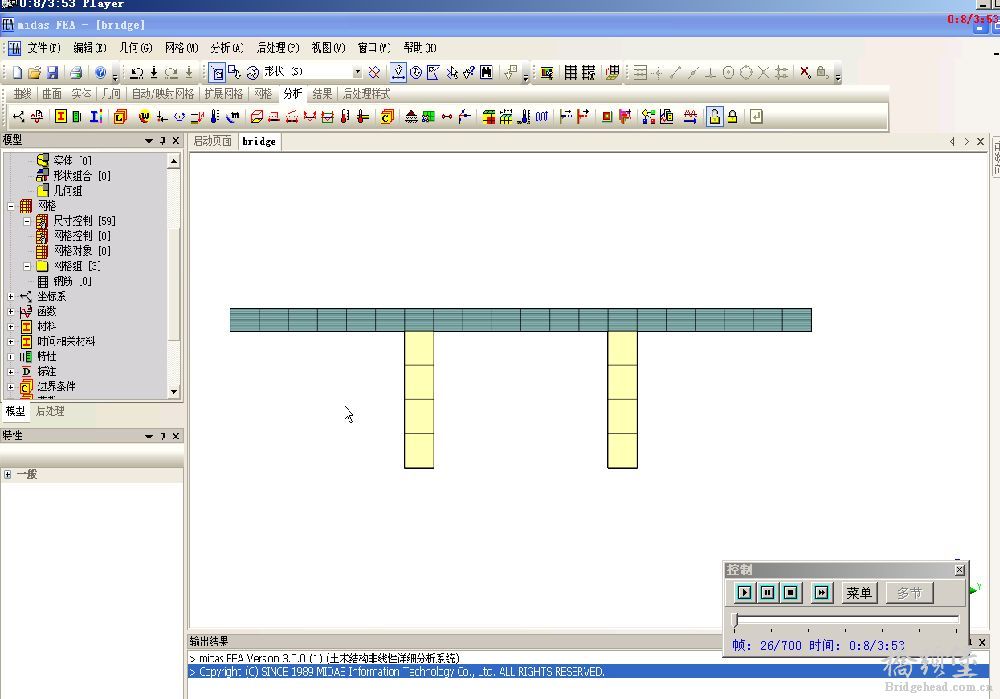This screenshot has height=699, width=1000.
Task: Collapse the 尺寸控制 [59] node
Action: [27, 221]
